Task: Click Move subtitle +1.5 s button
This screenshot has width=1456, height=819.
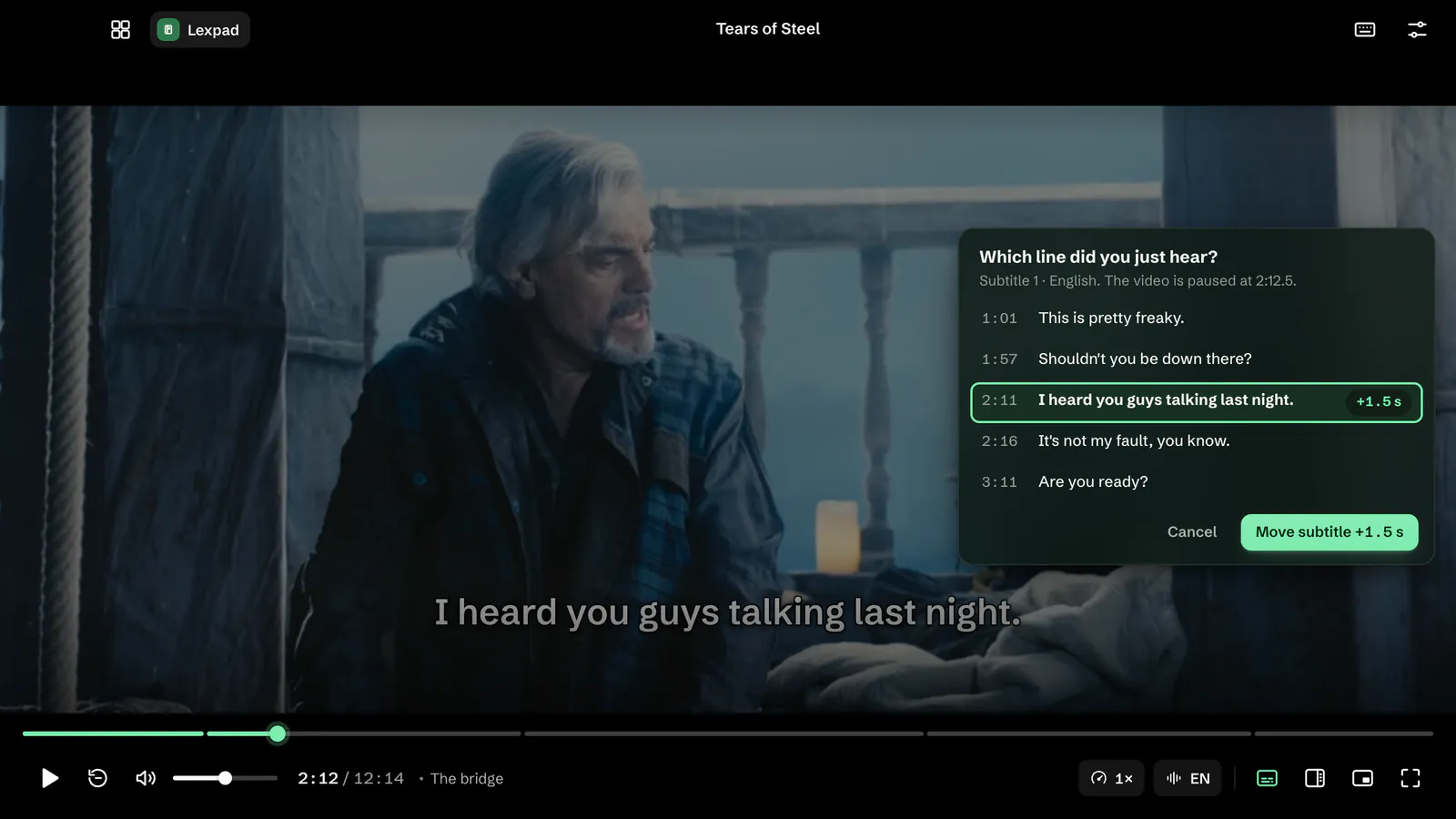Action: point(1329,532)
